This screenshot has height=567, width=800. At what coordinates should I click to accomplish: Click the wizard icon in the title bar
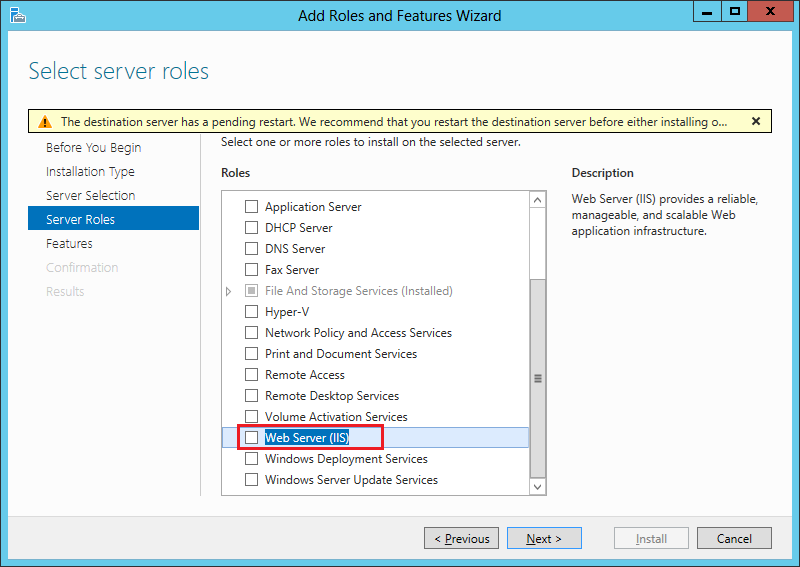[18, 15]
